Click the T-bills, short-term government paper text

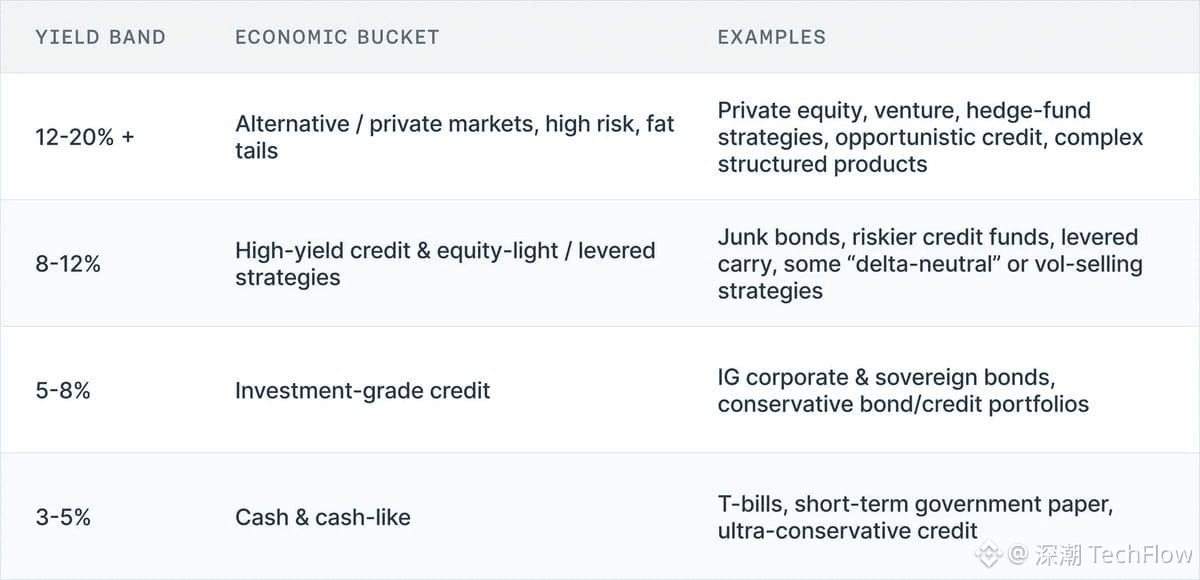(x=914, y=504)
